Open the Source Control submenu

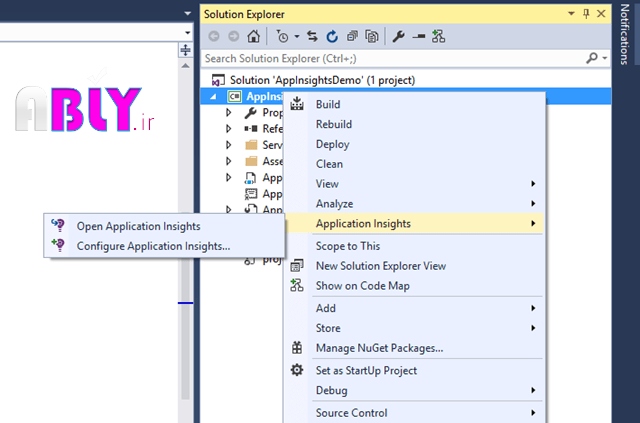(415, 413)
